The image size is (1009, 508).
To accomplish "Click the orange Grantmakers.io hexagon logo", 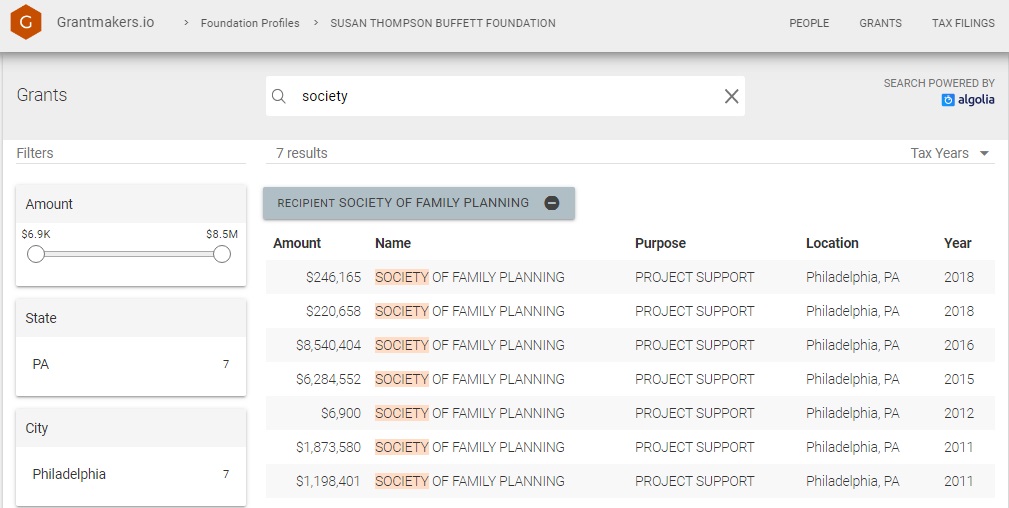I will pyautogui.click(x=26, y=22).
